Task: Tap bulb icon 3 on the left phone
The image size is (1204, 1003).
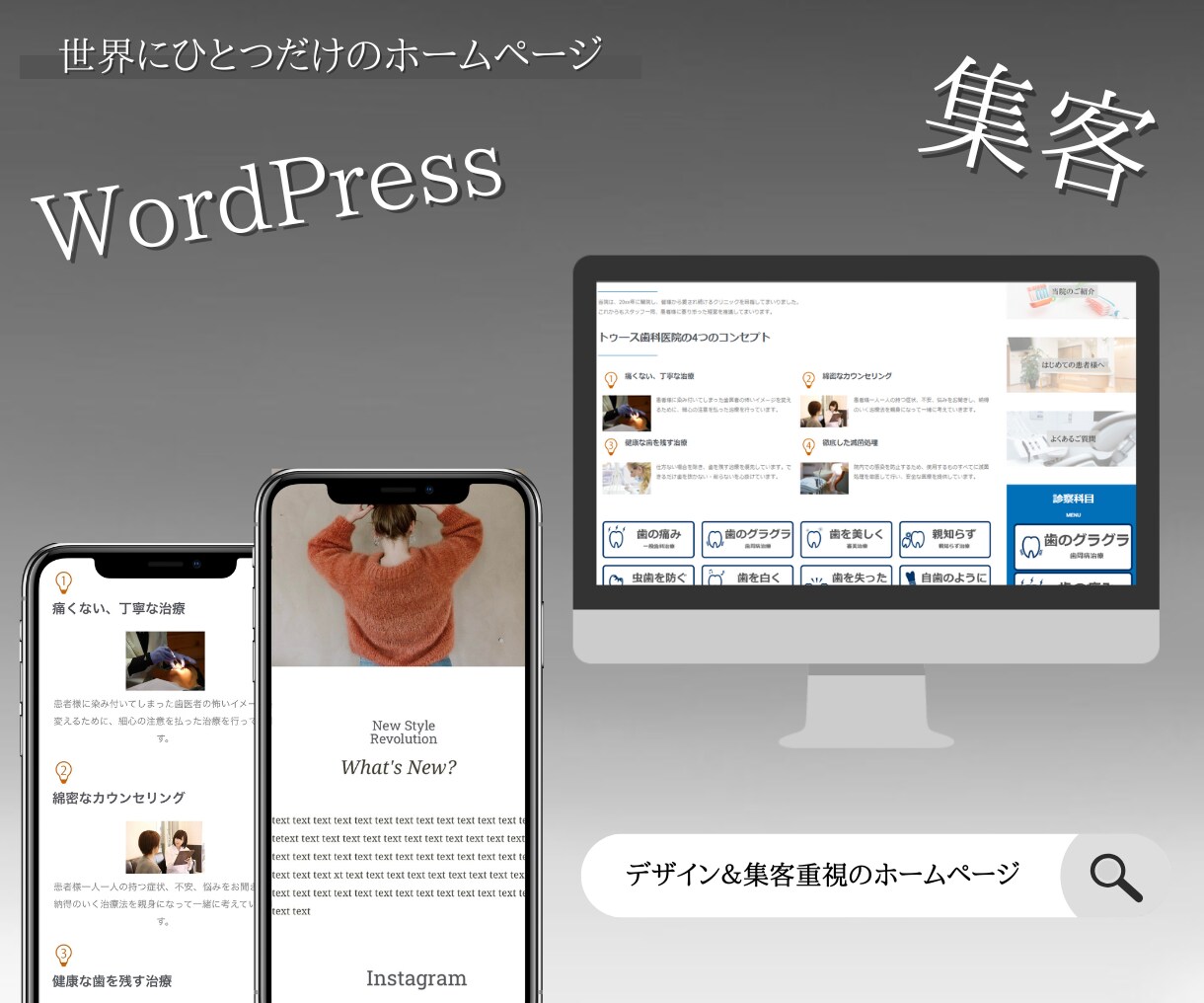Action: [x=64, y=955]
